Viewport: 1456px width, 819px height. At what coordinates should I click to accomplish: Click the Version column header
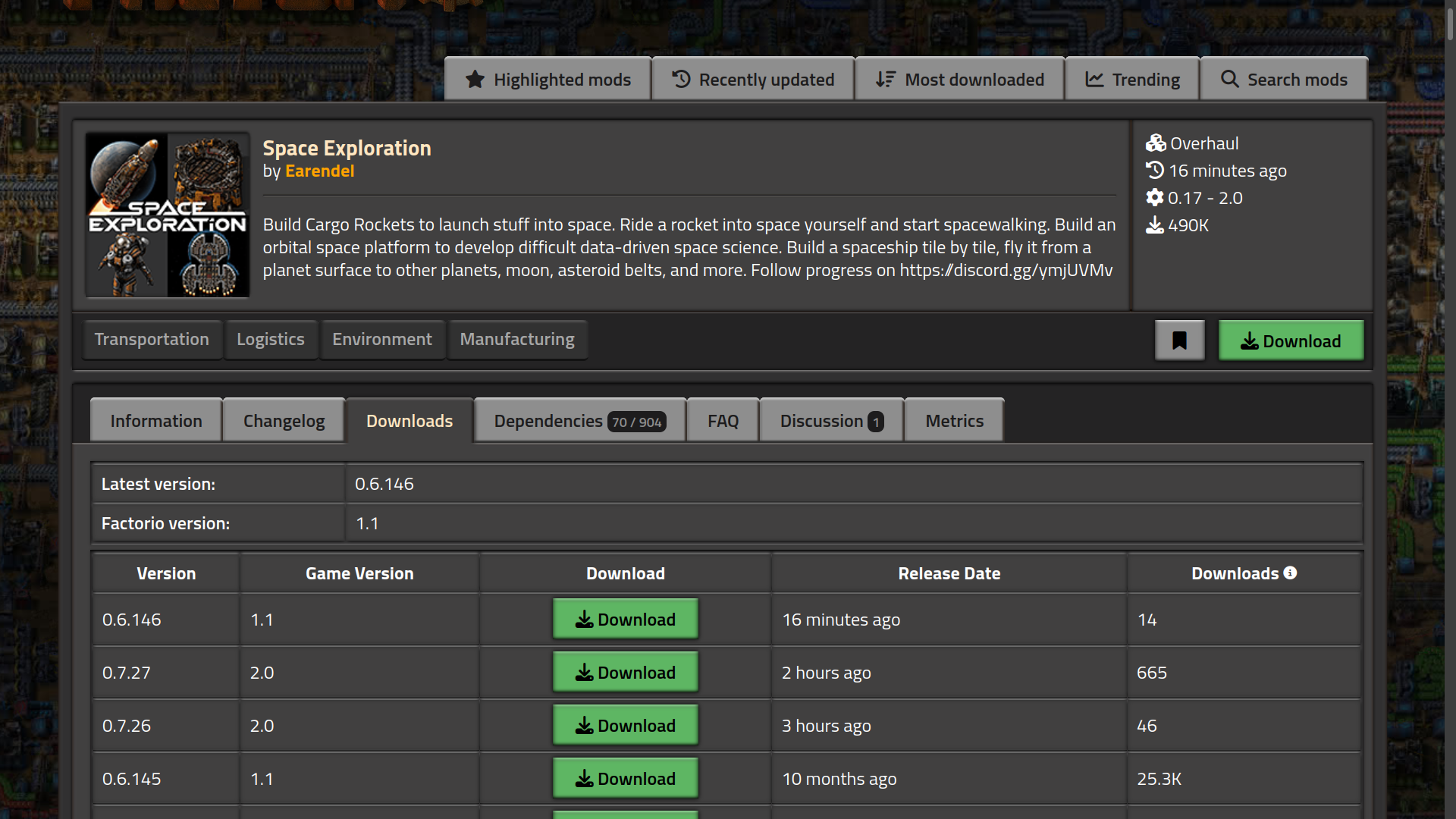click(x=166, y=573)
